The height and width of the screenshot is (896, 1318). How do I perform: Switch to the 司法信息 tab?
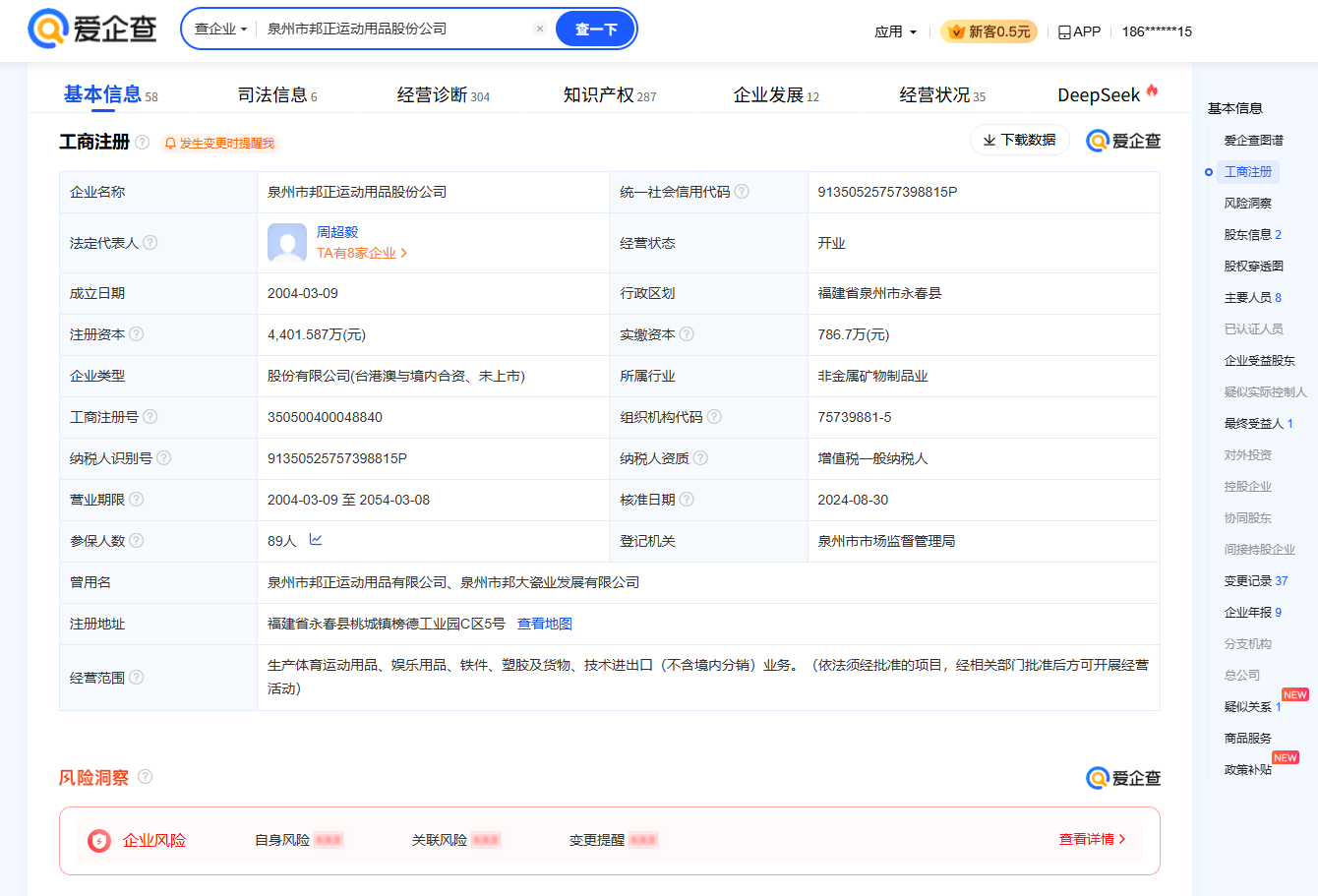click(x=276, y=94)
